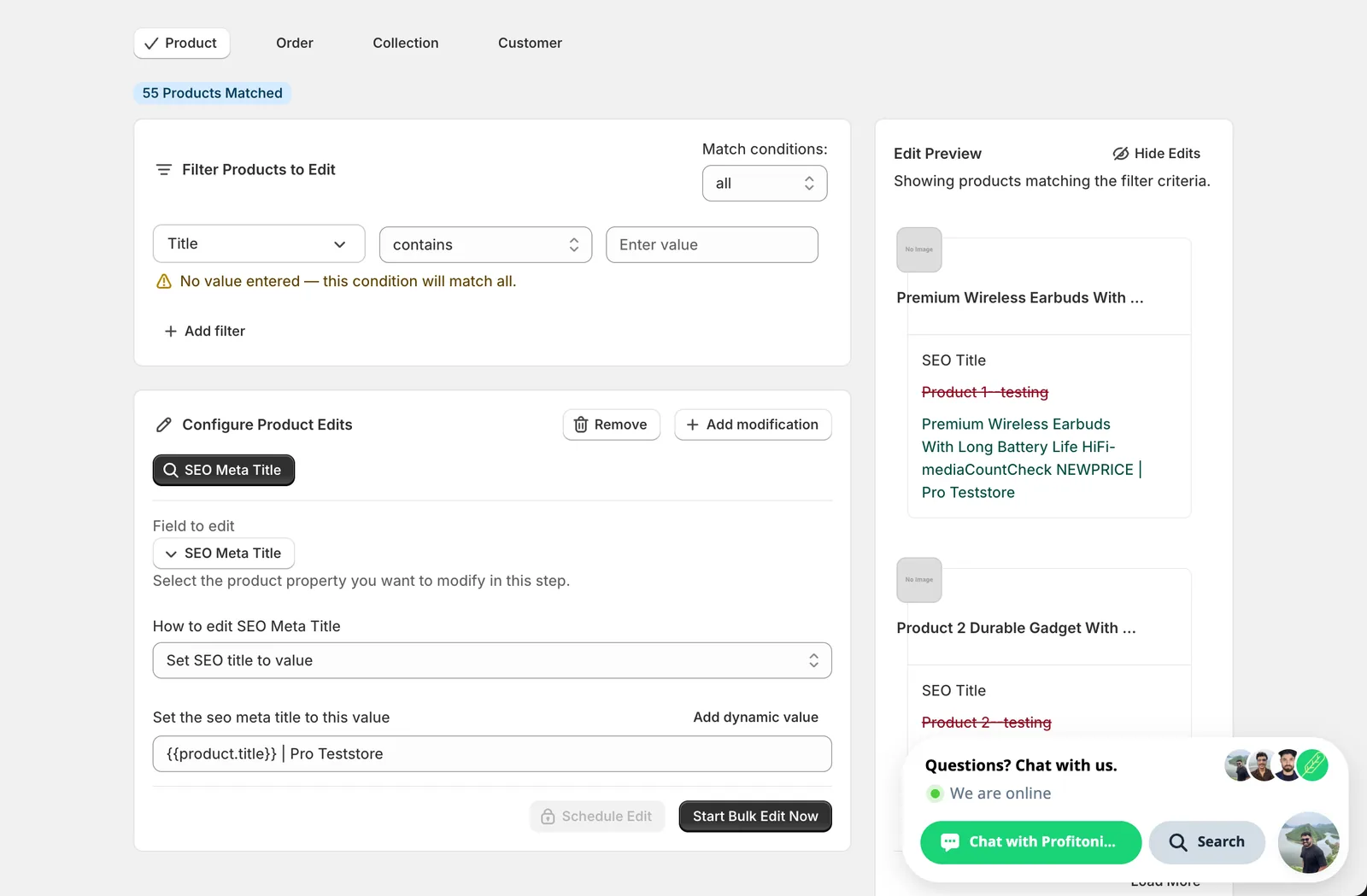Click the Add filter button
The width and height of the screenshot is (1367, 896).
click(x=205, y=331)
